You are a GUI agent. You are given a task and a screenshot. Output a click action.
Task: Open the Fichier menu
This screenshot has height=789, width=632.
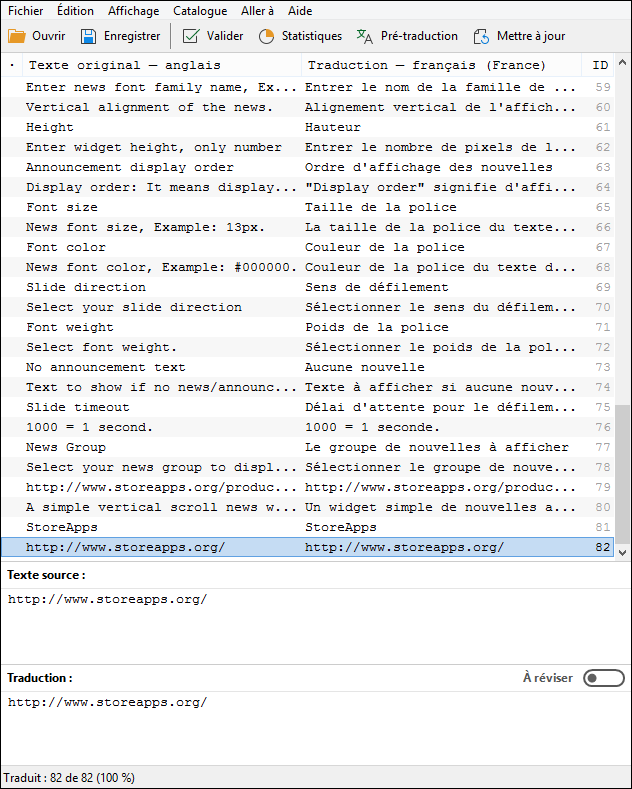click(26, 11)
